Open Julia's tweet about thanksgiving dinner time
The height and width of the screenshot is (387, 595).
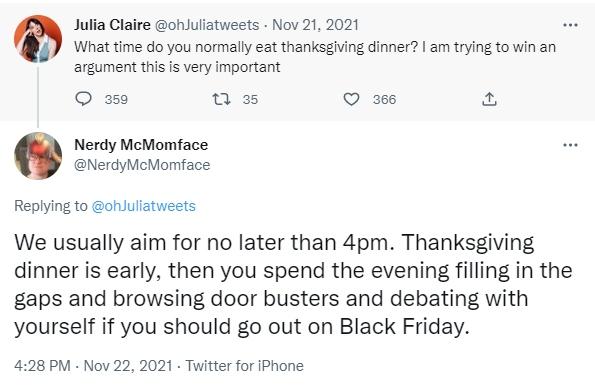point(315,57)
